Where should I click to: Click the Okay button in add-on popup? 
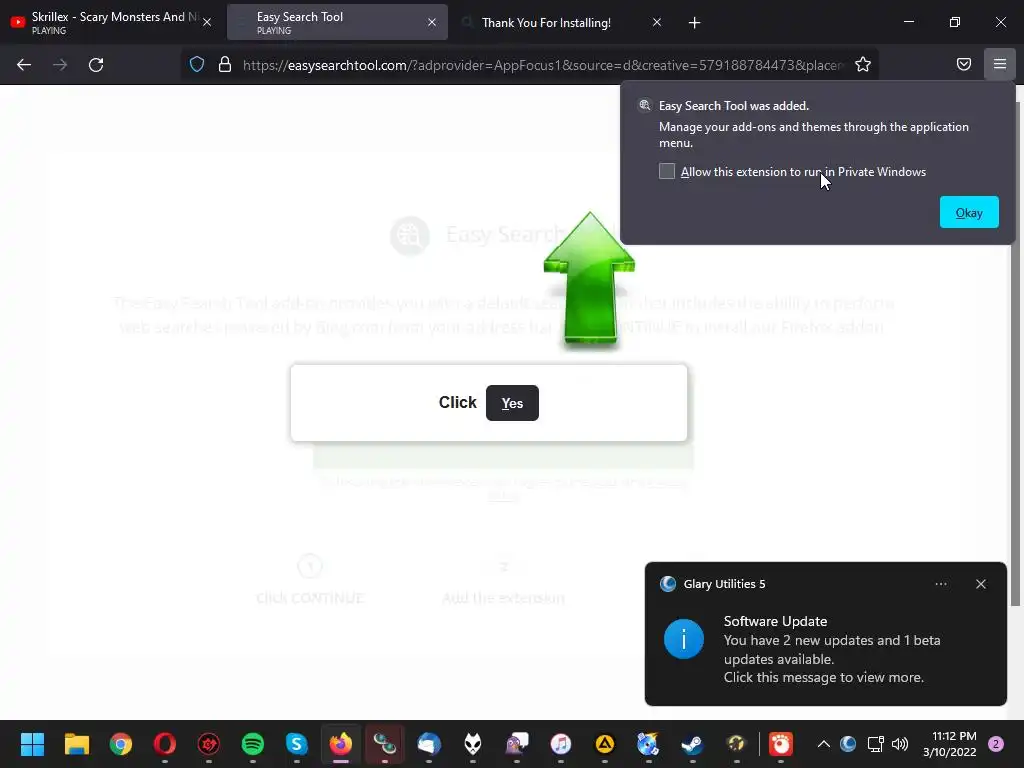(969, 212)
